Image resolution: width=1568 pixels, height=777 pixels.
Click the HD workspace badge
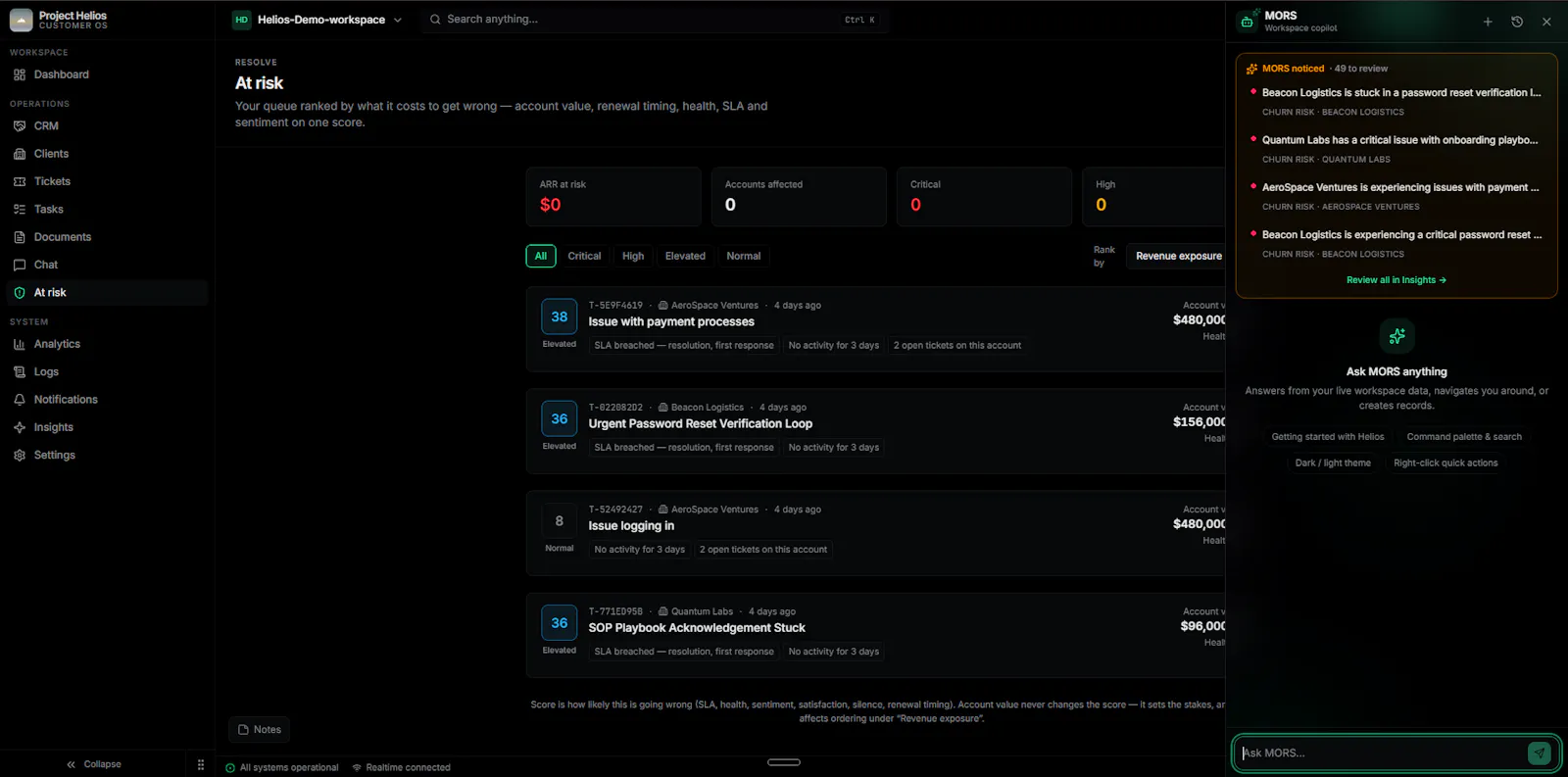[x=242, y=20]
